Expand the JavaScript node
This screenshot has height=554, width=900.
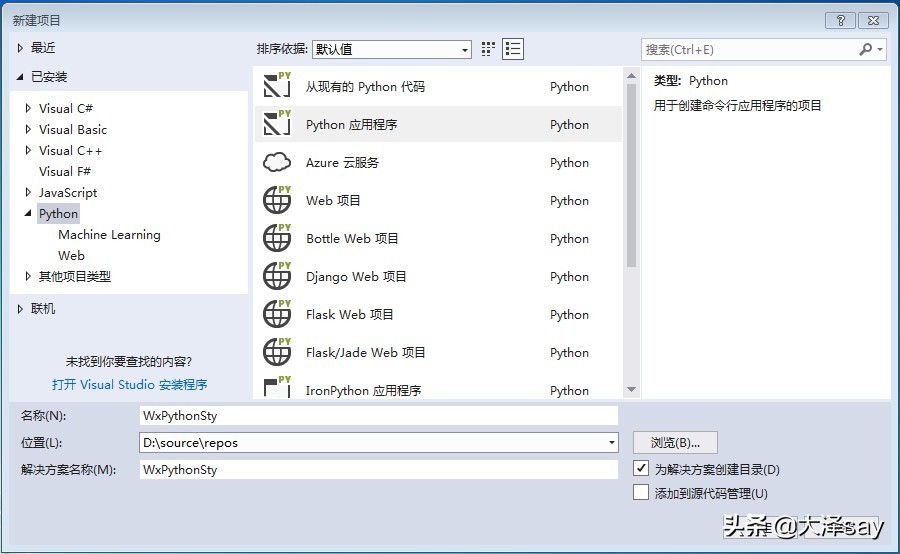click(x=28, y=192)
